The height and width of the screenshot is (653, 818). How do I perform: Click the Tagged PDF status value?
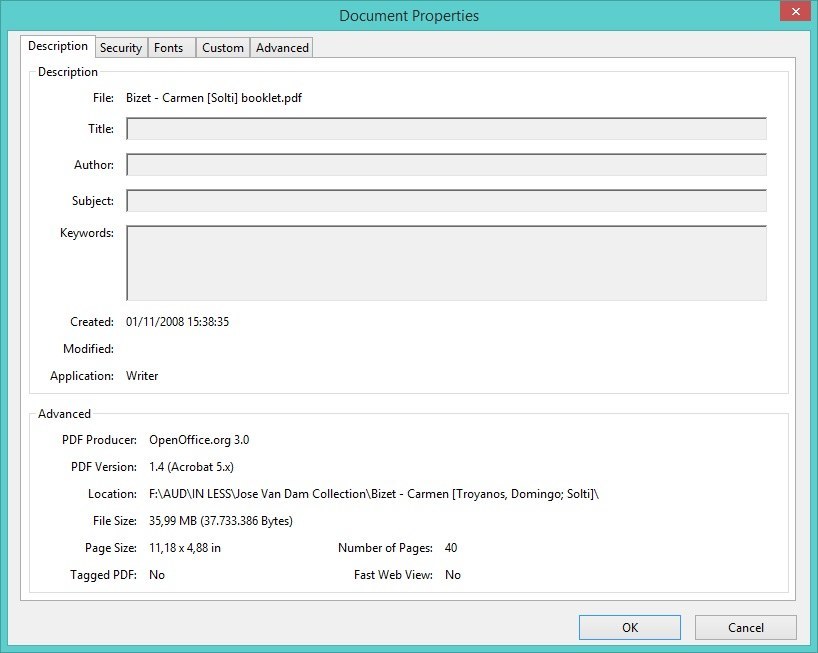point(157,574)
